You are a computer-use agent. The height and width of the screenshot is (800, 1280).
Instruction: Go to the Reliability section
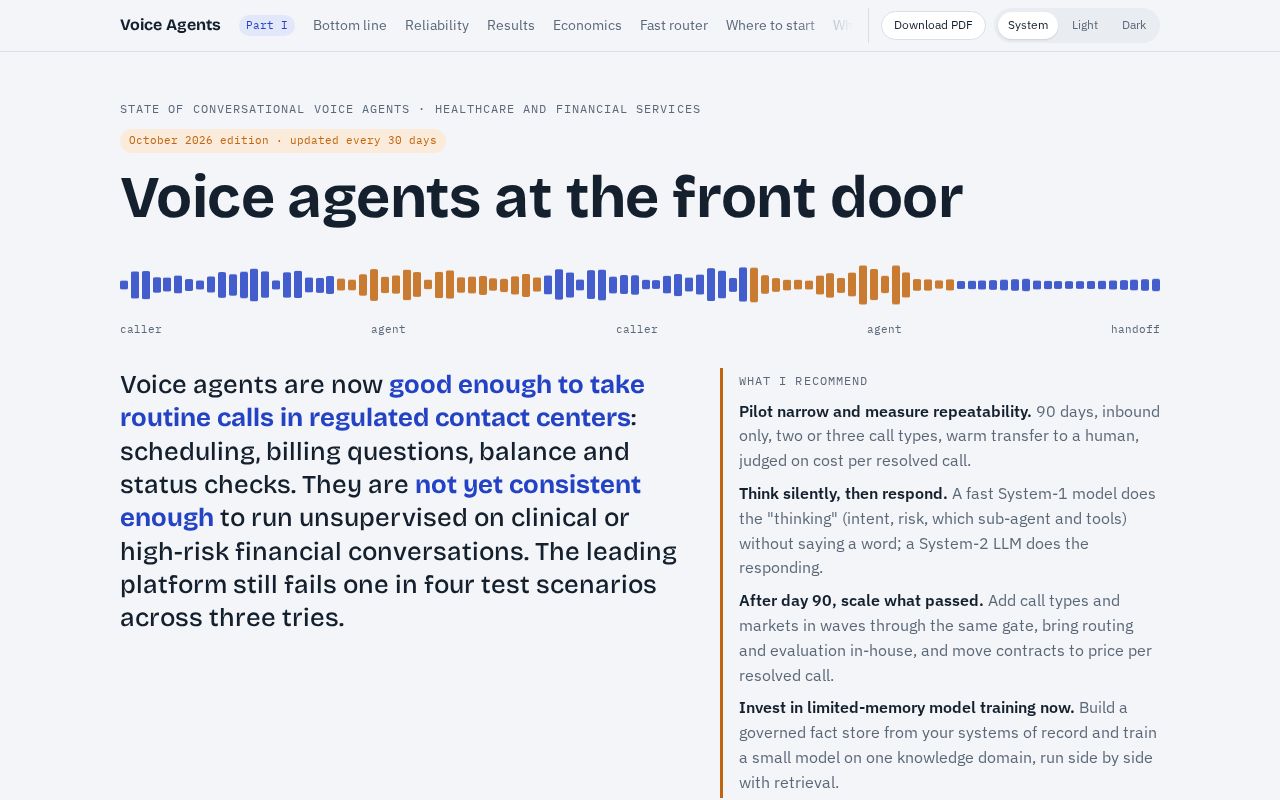[x=437, y=25]
